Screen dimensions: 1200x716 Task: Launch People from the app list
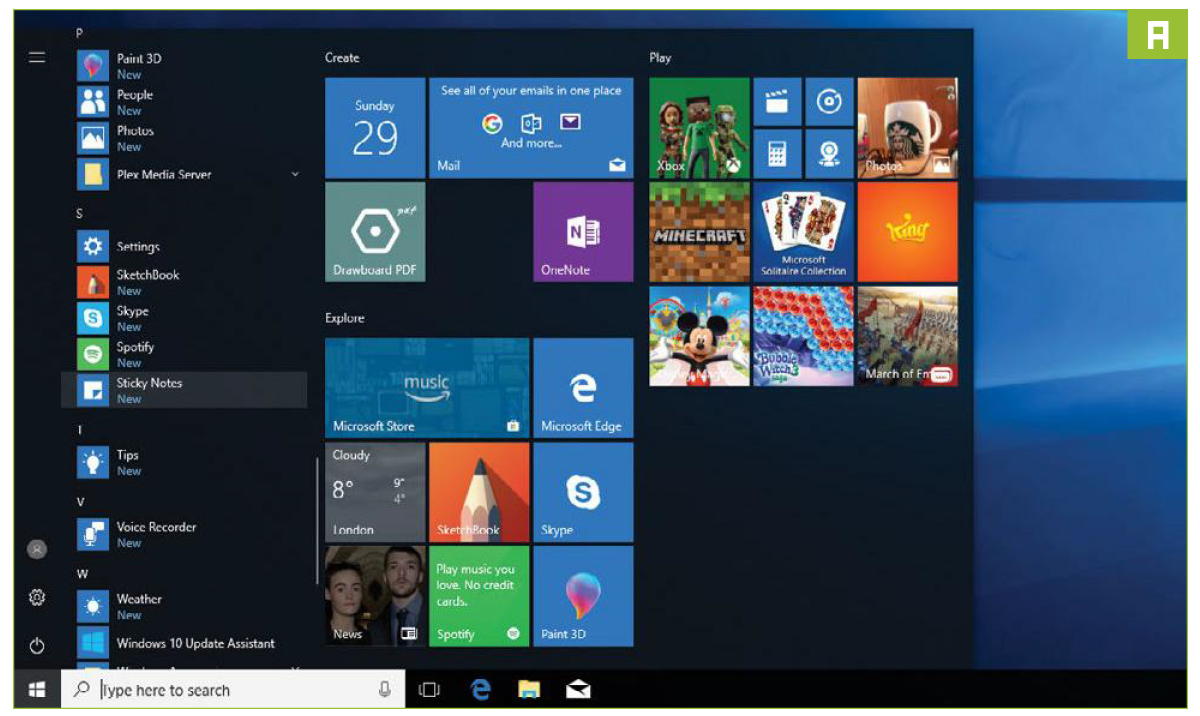pos(184,102)
